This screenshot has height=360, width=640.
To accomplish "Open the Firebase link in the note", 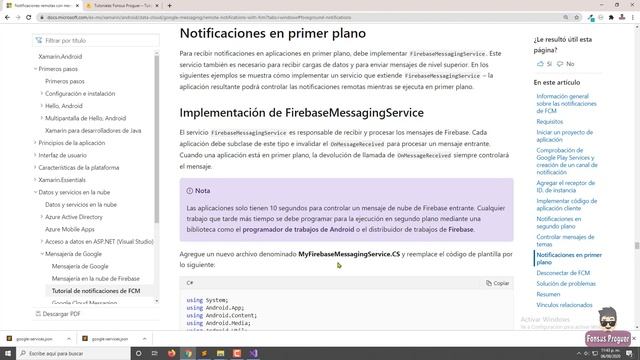I will (461, 229).
